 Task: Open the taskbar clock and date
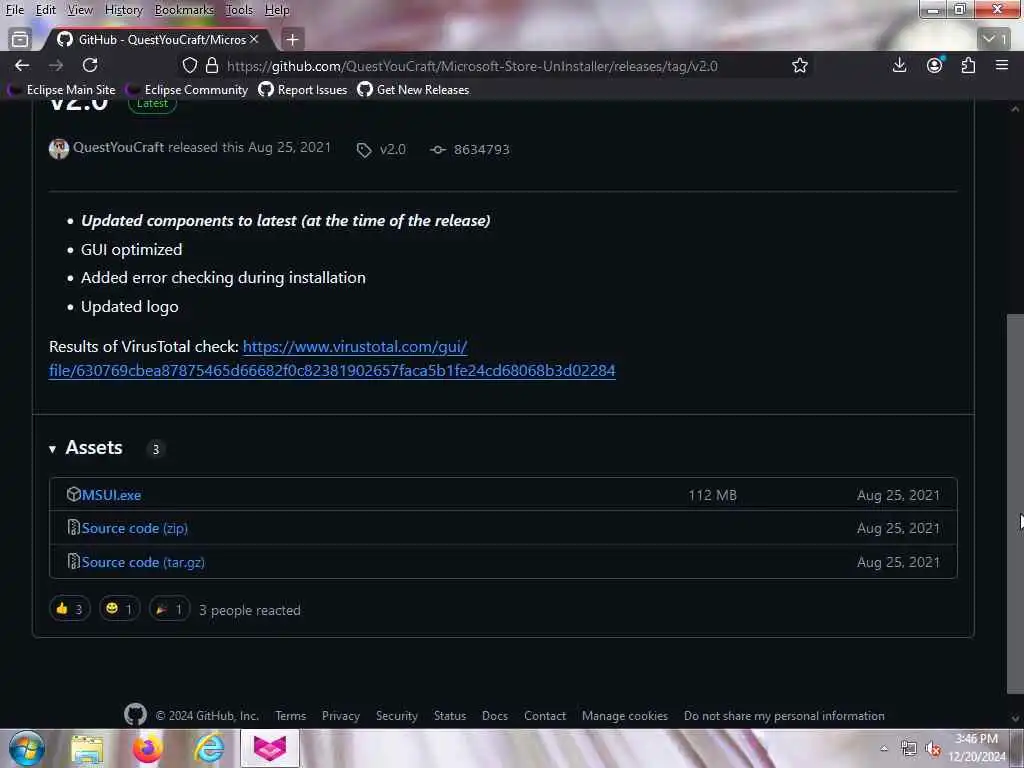[976, 748]
